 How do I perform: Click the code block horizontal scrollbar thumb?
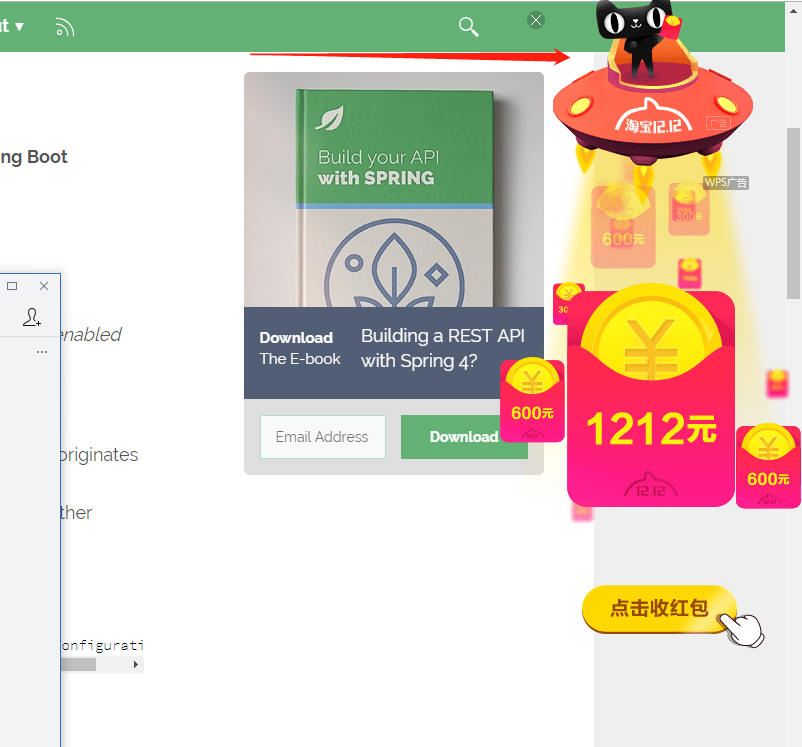point(78,665)
